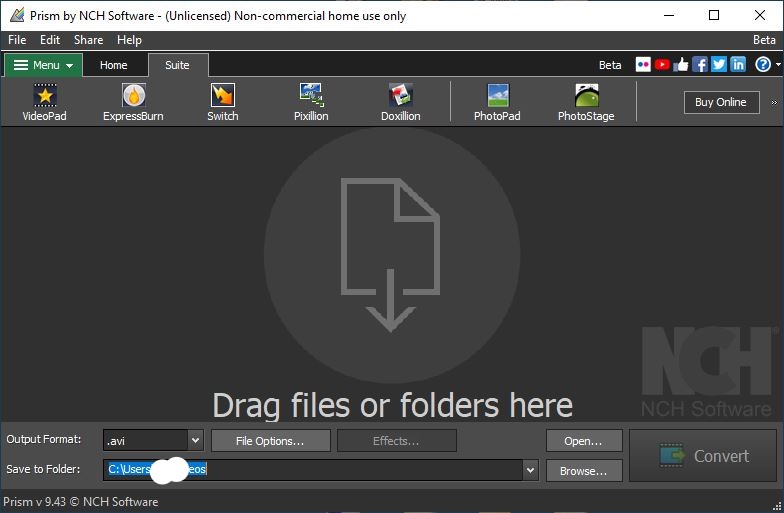
Task: Click the drag files drop area
Action: (392, 274)
